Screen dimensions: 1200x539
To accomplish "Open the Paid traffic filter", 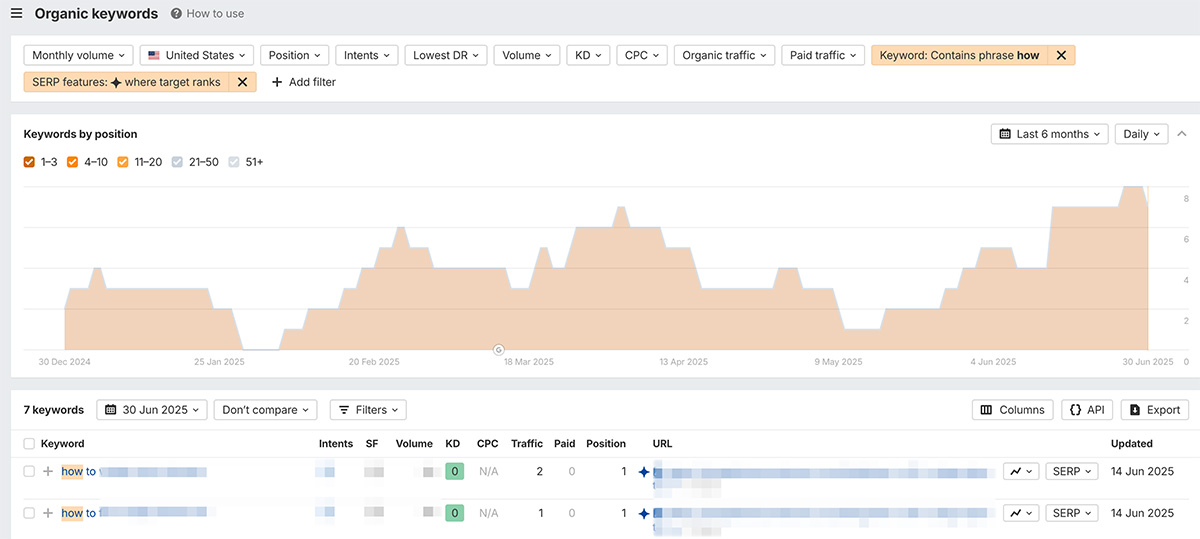I will click(823, 56).
